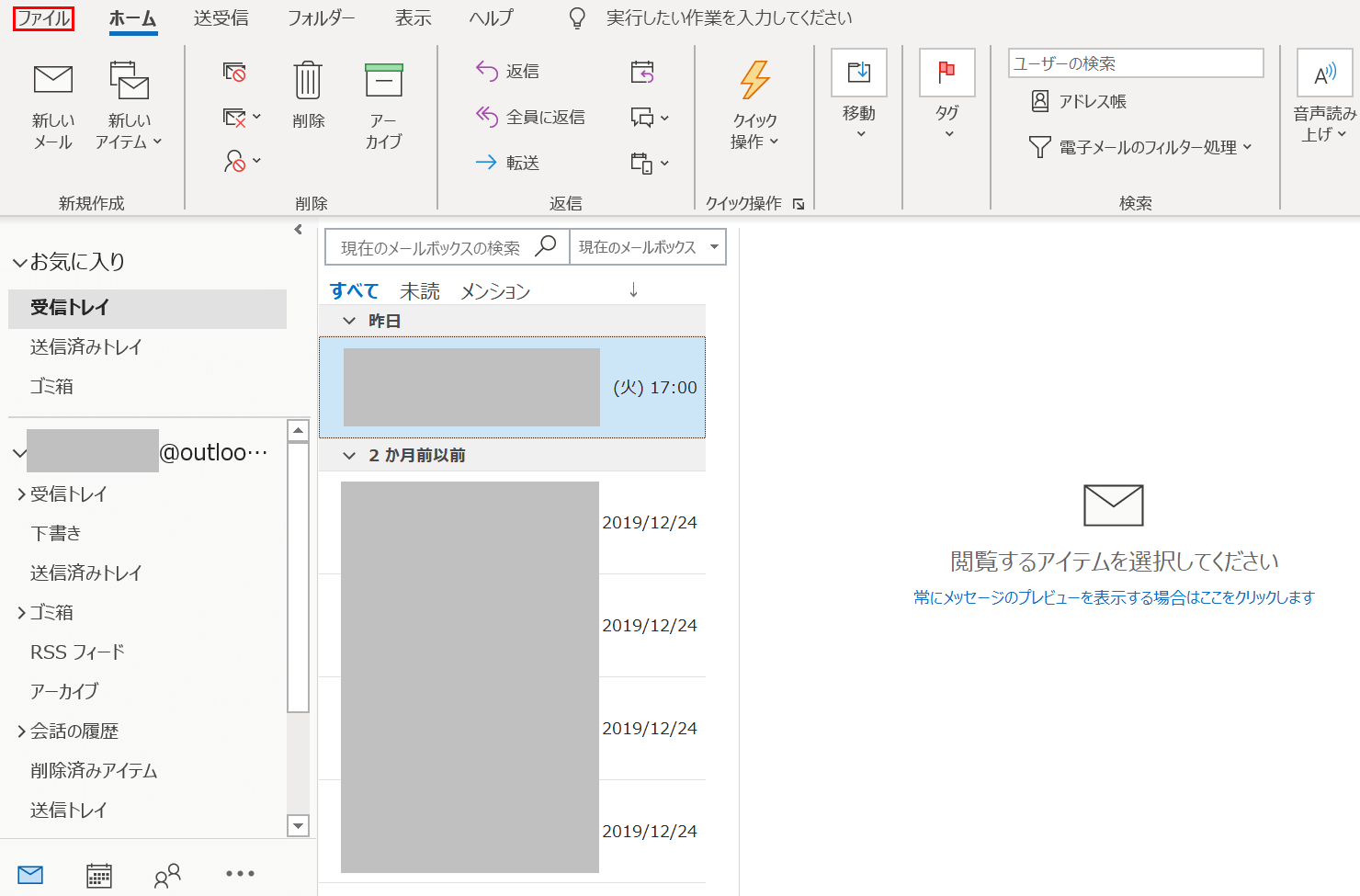This screenshot has height=896, width=1360.
Task: Filter messages by Unread (未読)
Action: (x=420, y=291)
